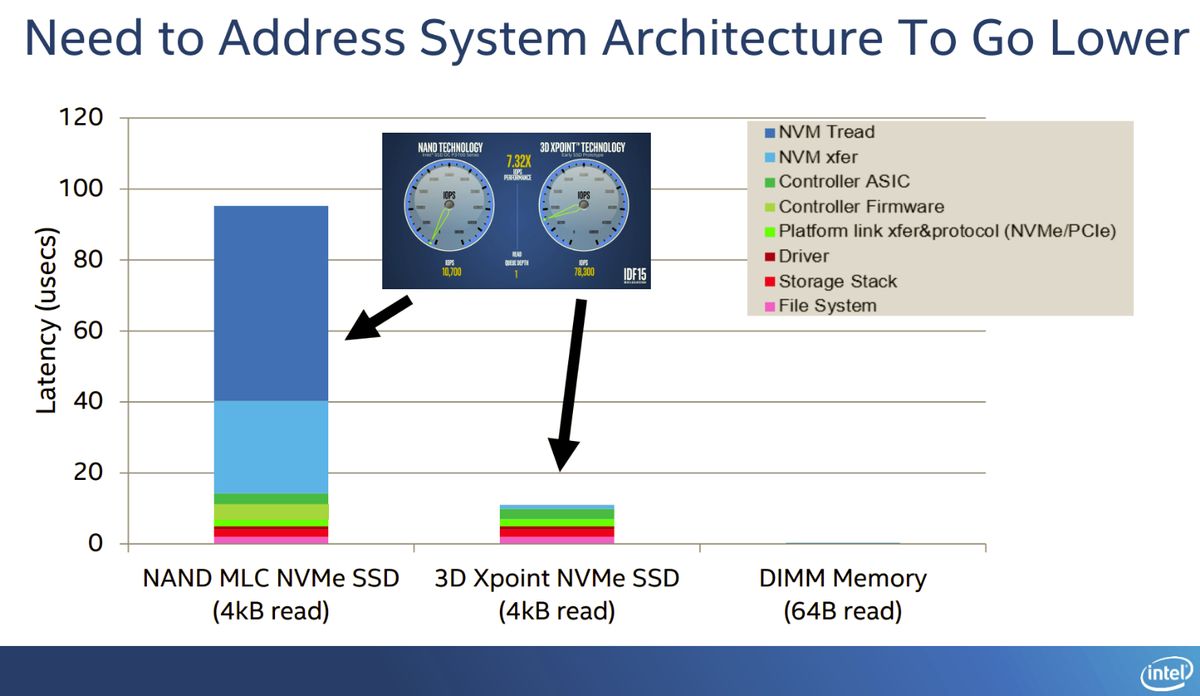Click the 'NAND MLC NVMe SSD' category label
This screenshot has height=696, width=1200.
point(271,578)
